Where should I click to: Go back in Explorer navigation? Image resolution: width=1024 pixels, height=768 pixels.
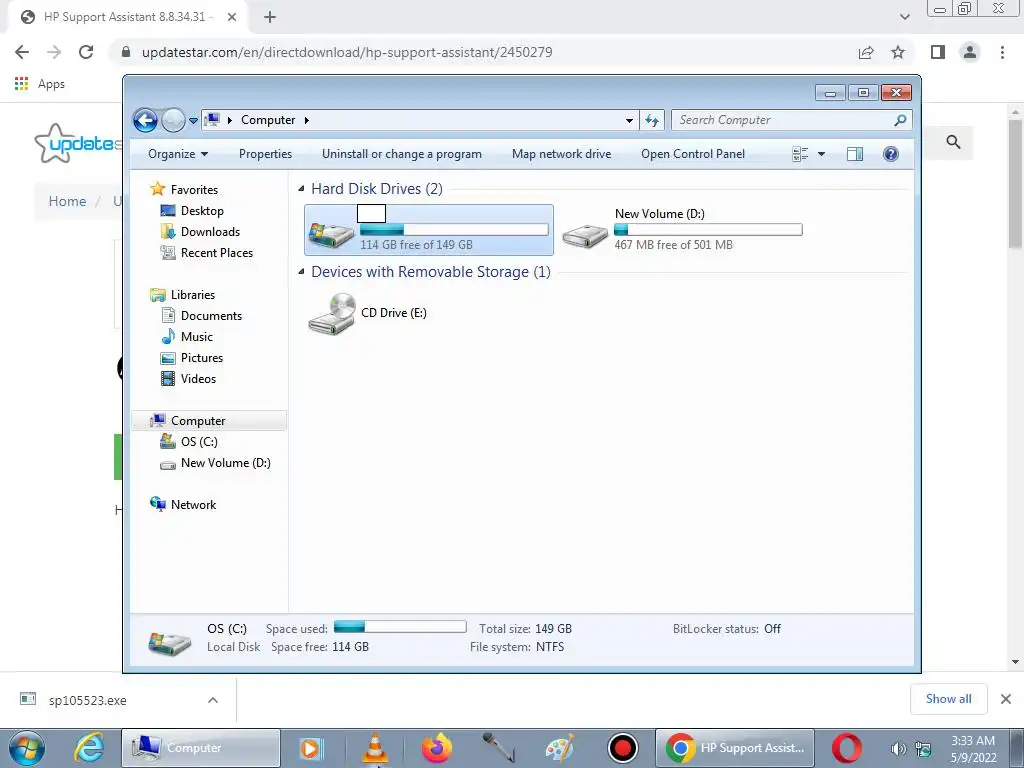tap(145, 120)
